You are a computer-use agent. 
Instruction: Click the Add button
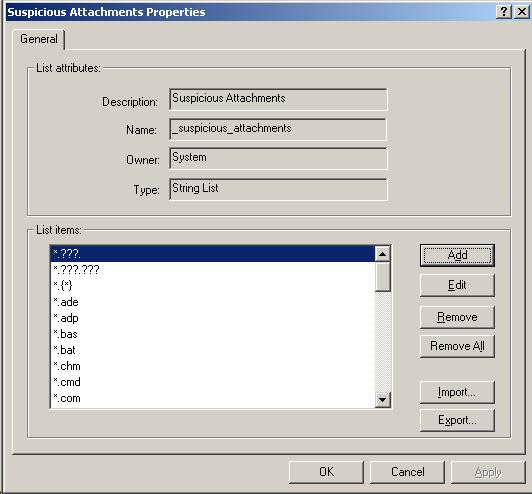point(457,255)
